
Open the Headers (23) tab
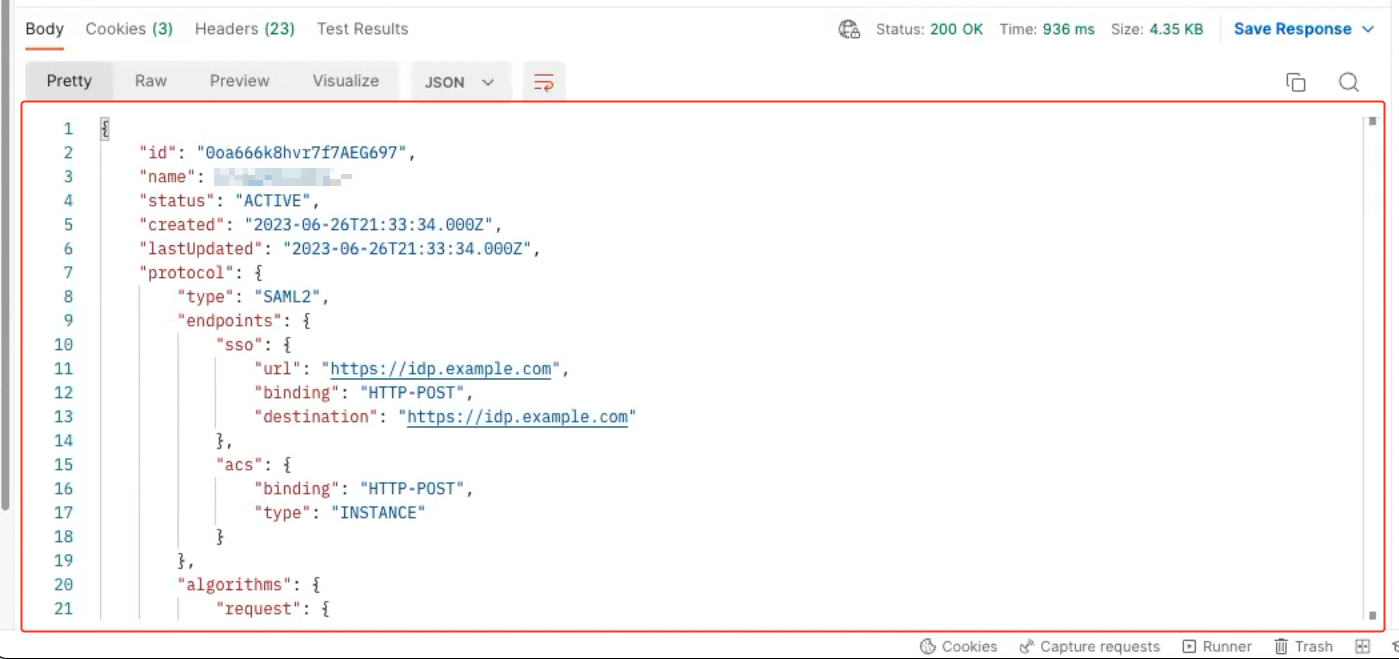coord(244,29)
